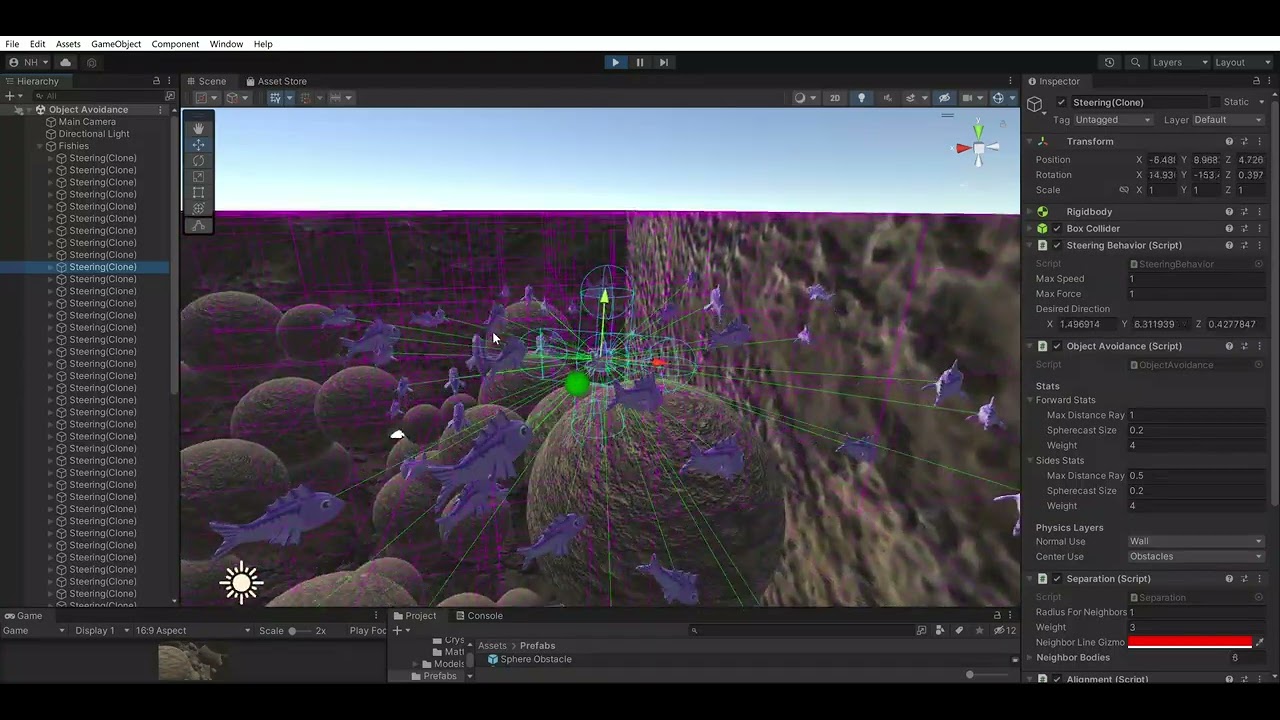Image resolution: width=1280 pixels, height=720 pixels.
Task: Disable the Box Collider component checkbox
Action: (x=1057, y=229)
